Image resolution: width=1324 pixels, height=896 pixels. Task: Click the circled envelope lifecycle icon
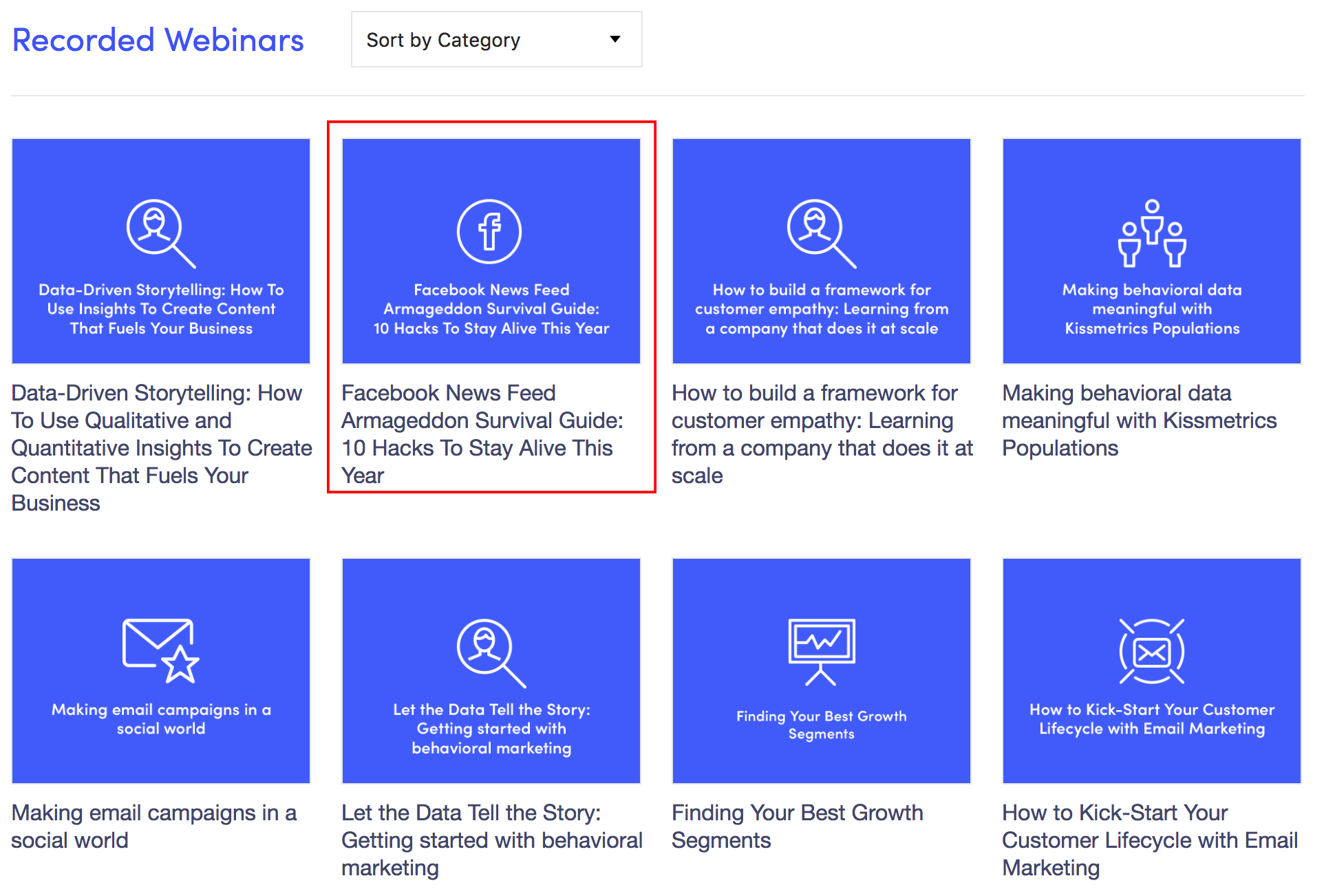(x=1152, y=651)
